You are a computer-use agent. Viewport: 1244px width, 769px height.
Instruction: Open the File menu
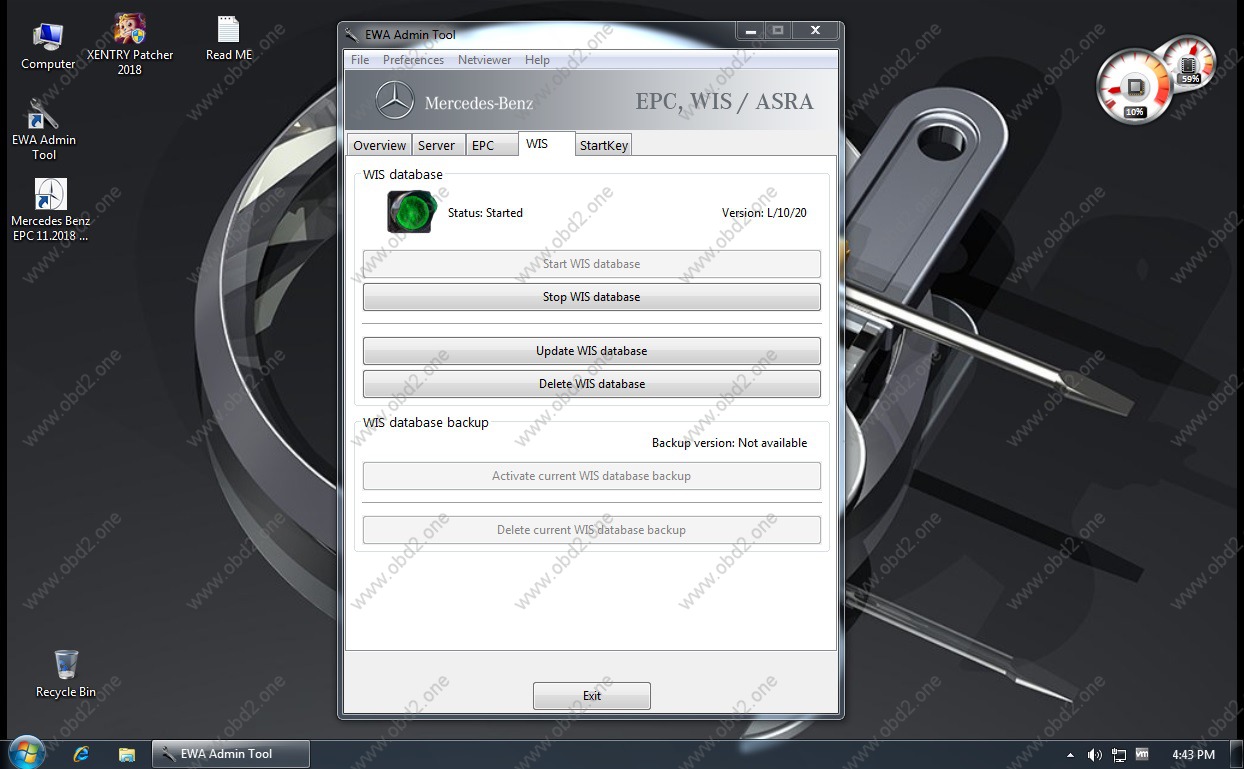tap(360, 60)
